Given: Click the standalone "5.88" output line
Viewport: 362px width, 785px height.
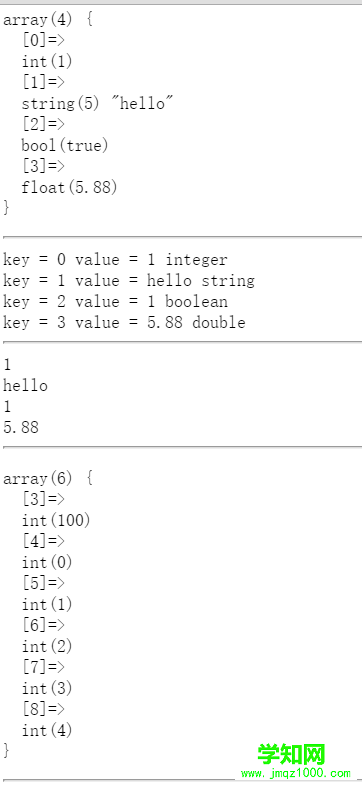Looking at the screenshot, I should [21, 427].
